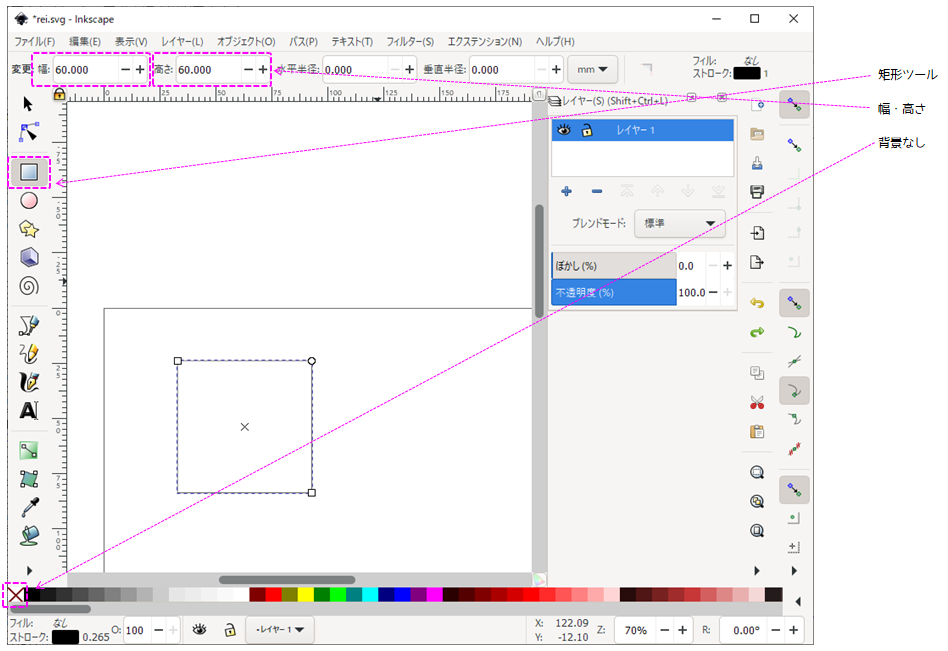Viewport: 948px width, 651px height.
Task: Click the 幅 width input field
Action: pyautogui.click(x=86, y=70)
